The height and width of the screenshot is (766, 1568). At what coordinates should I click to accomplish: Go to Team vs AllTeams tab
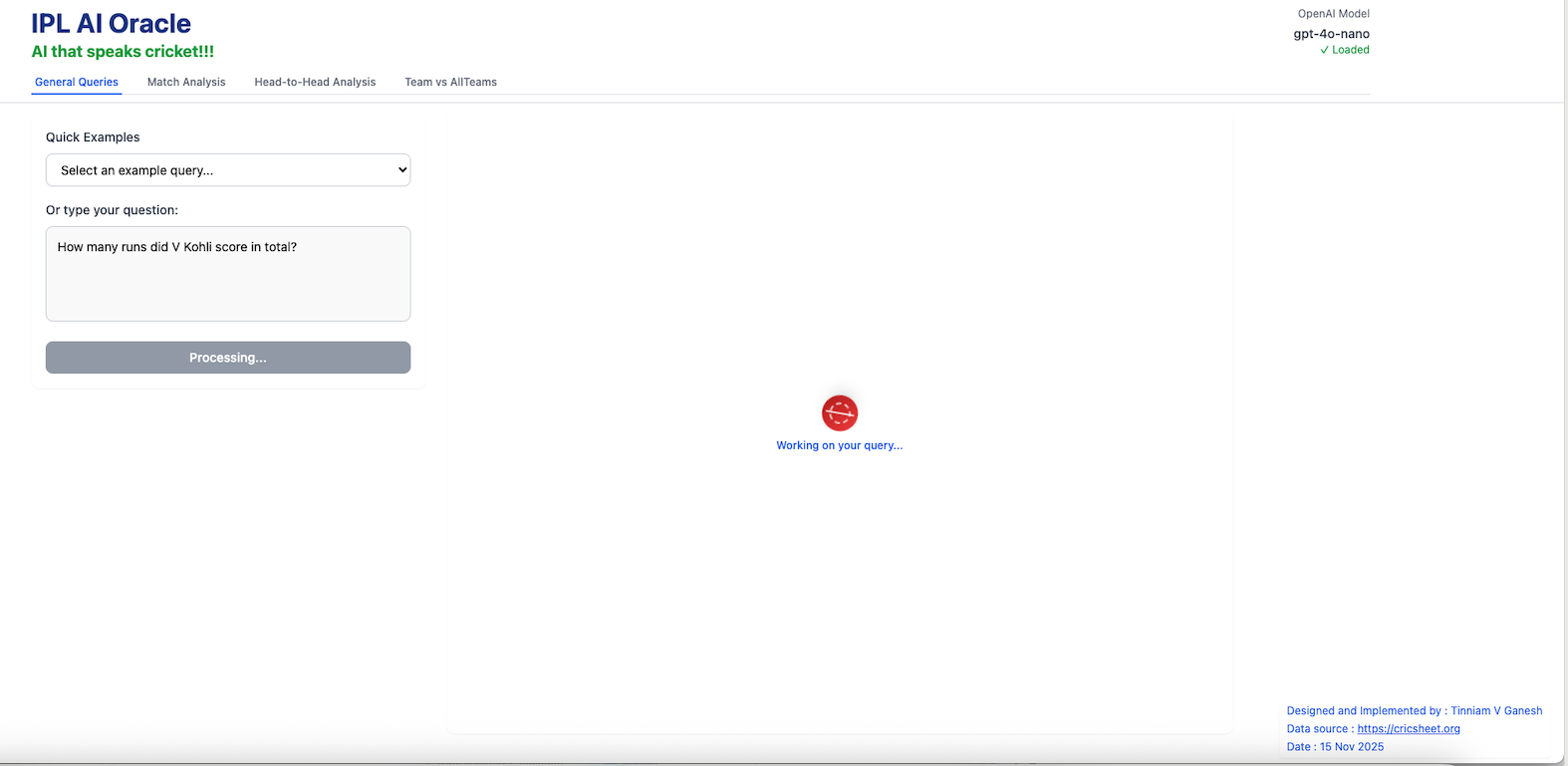point(450,82)
